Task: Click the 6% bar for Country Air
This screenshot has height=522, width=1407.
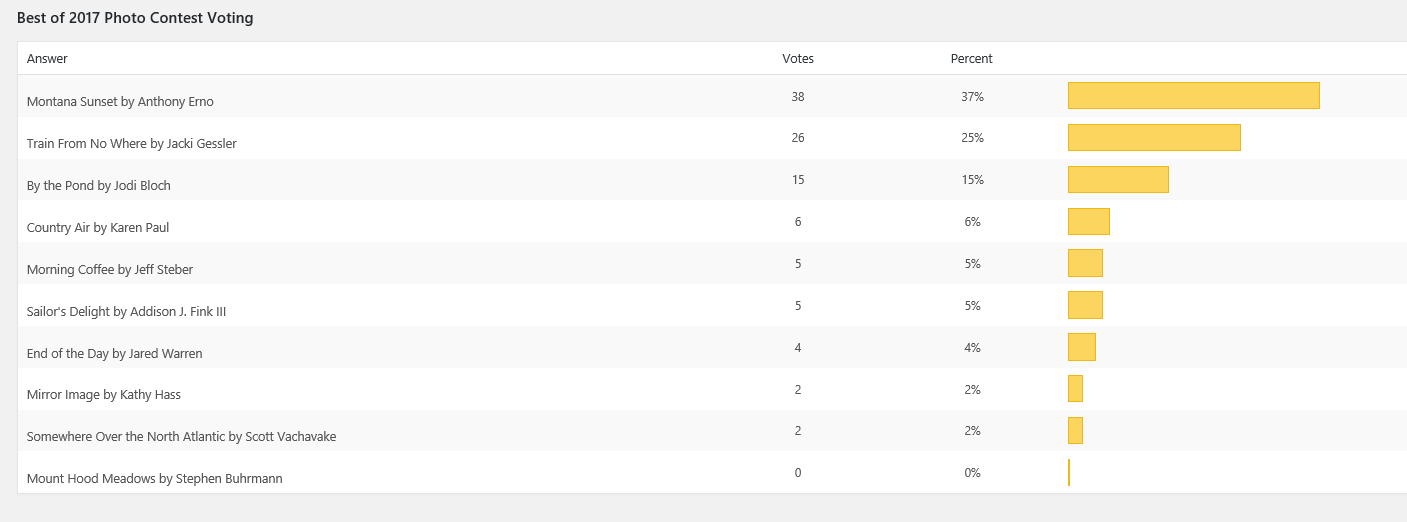Action: click(1088, 222)
